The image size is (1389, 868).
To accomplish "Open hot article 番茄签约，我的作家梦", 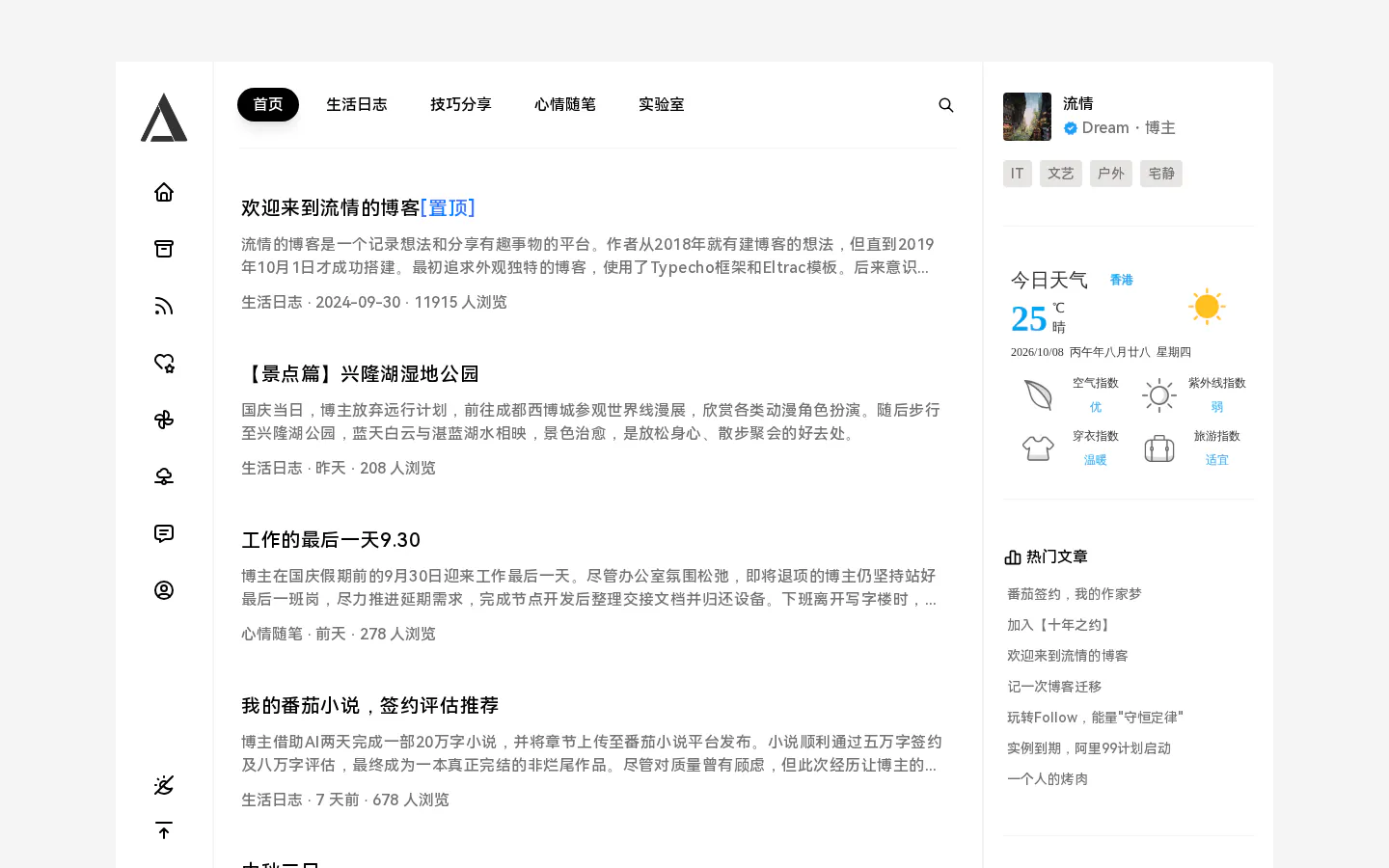I will (1075, 594).
